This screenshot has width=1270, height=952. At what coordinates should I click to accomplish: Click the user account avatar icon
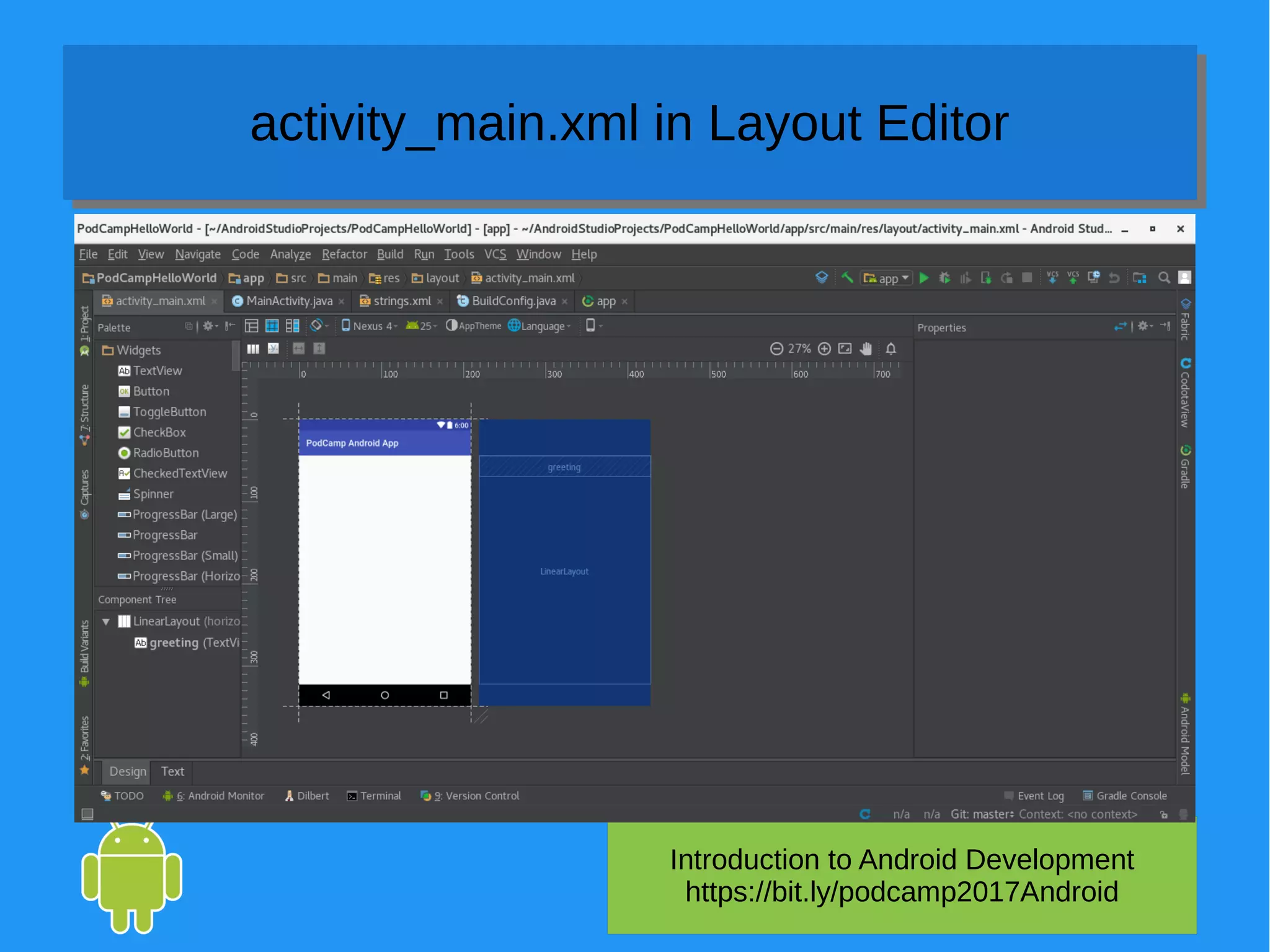point(1184,277)
